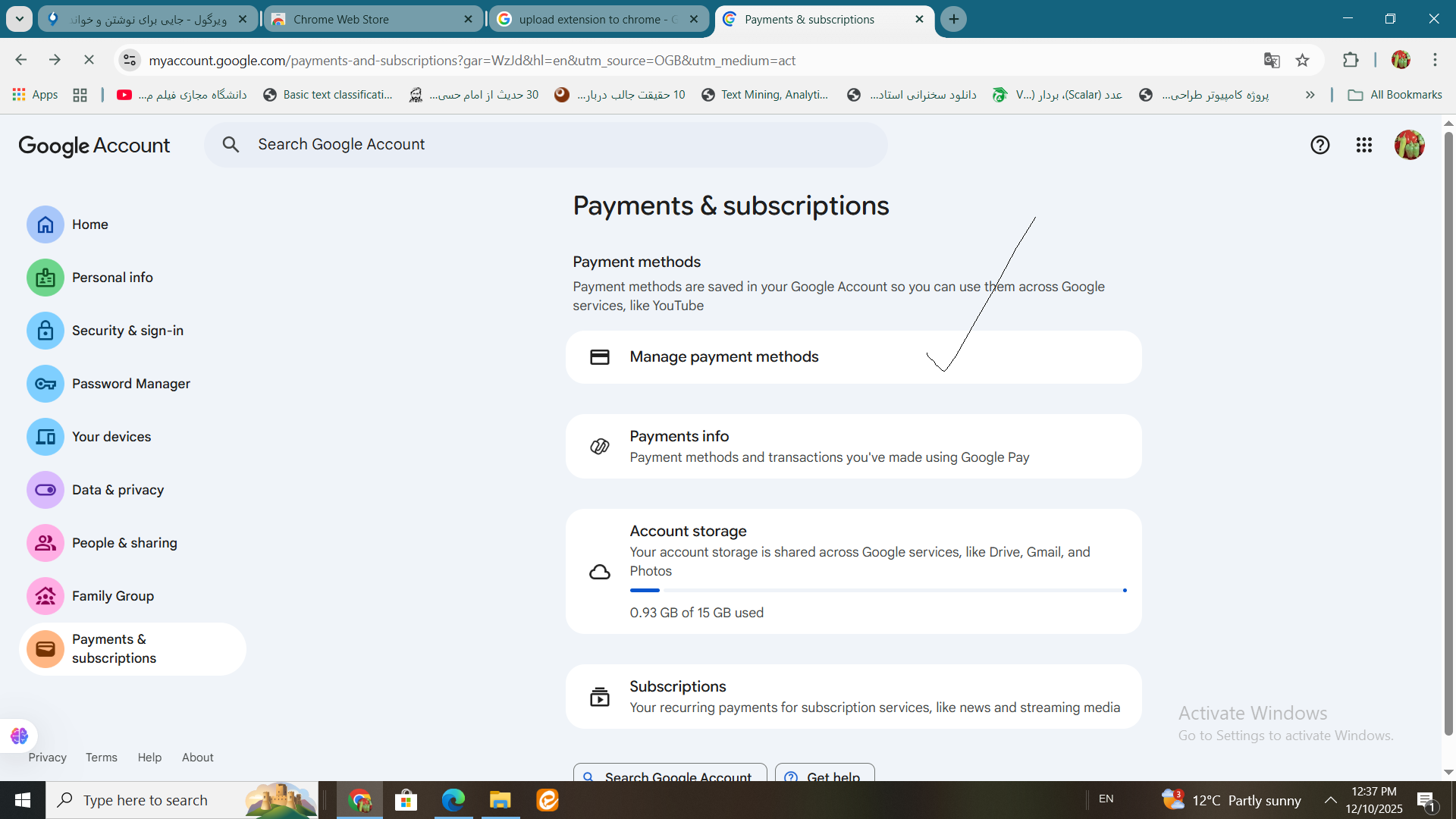This screenshot has width=1456, height=819.
Task: Show hidden system tray icons
Action: point(1330,800)
